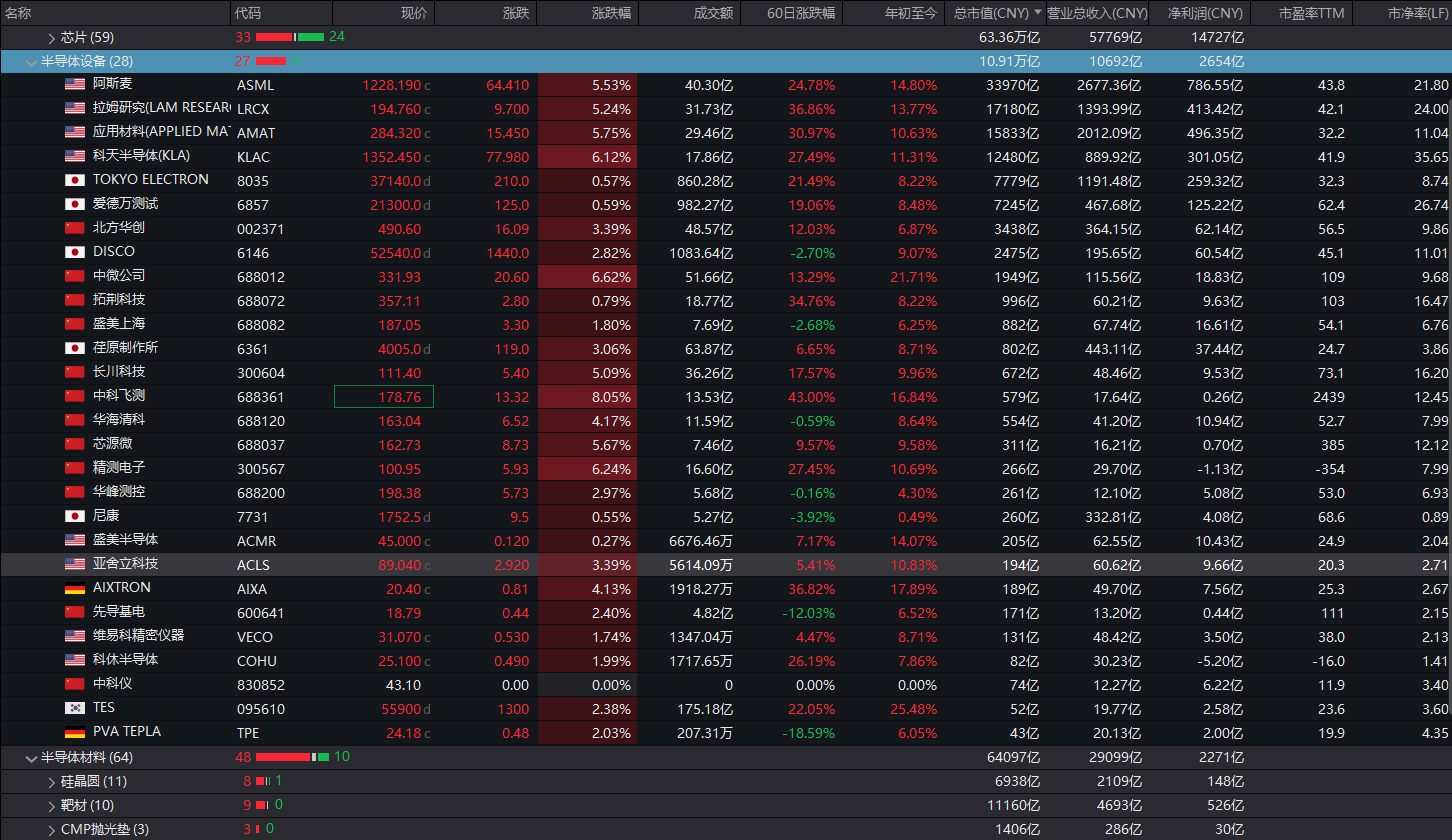Image resolution: width=1452 pixels, height=840 pixels.
Task: Click the Japan flag icon beside TOKYO ELECTRON
Action: pos(75,180)
